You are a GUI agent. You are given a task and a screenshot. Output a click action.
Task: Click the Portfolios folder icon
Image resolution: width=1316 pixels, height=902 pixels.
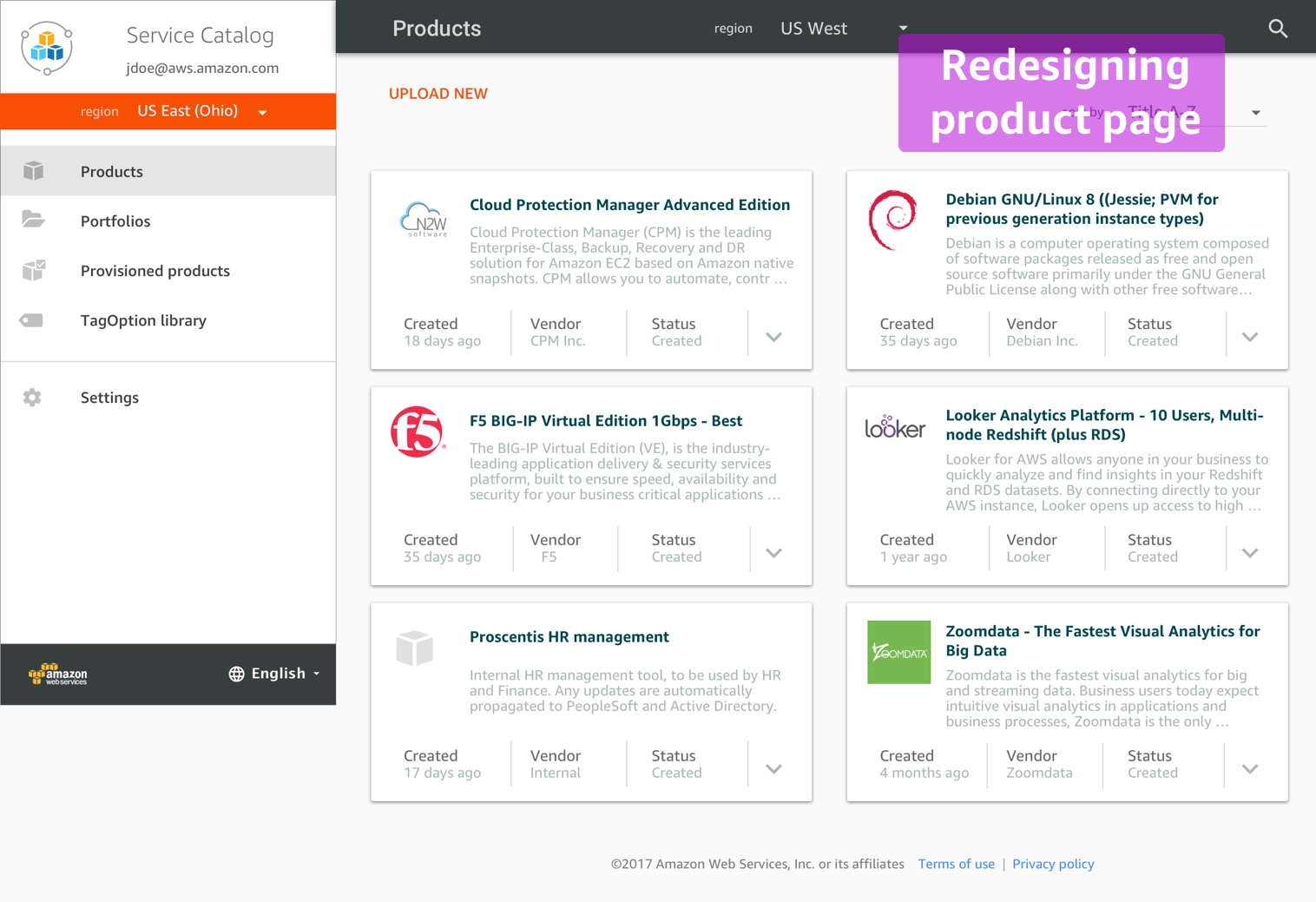[33, 219]
